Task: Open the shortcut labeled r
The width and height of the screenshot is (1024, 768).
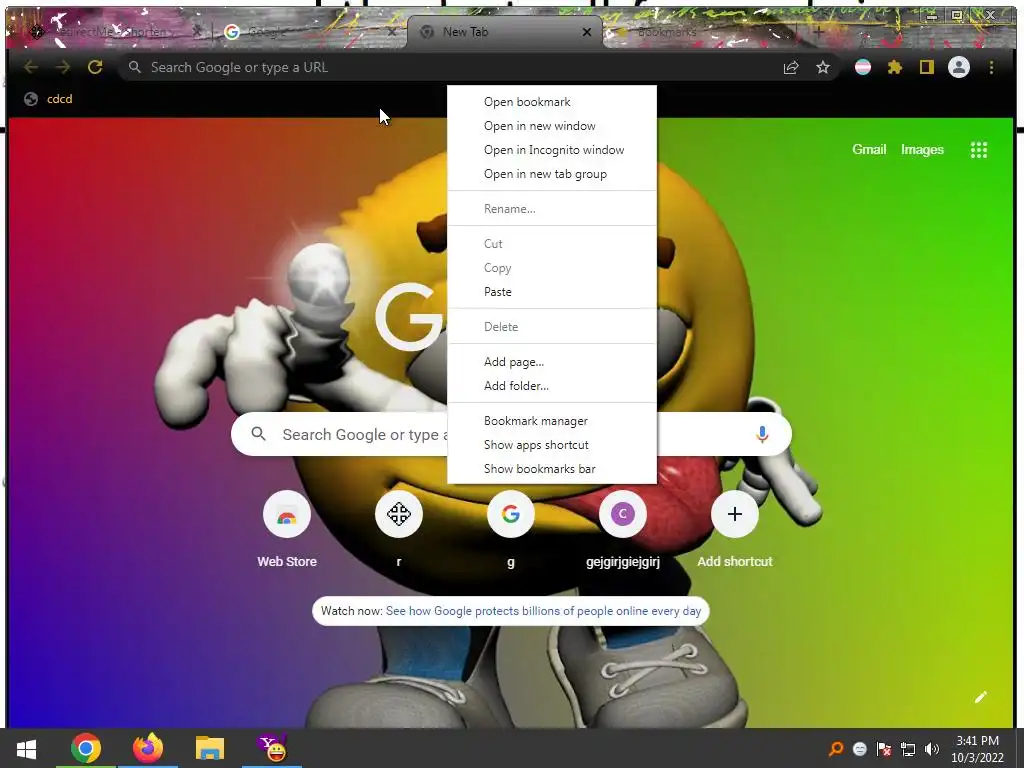Action: (x=398, y=515)
